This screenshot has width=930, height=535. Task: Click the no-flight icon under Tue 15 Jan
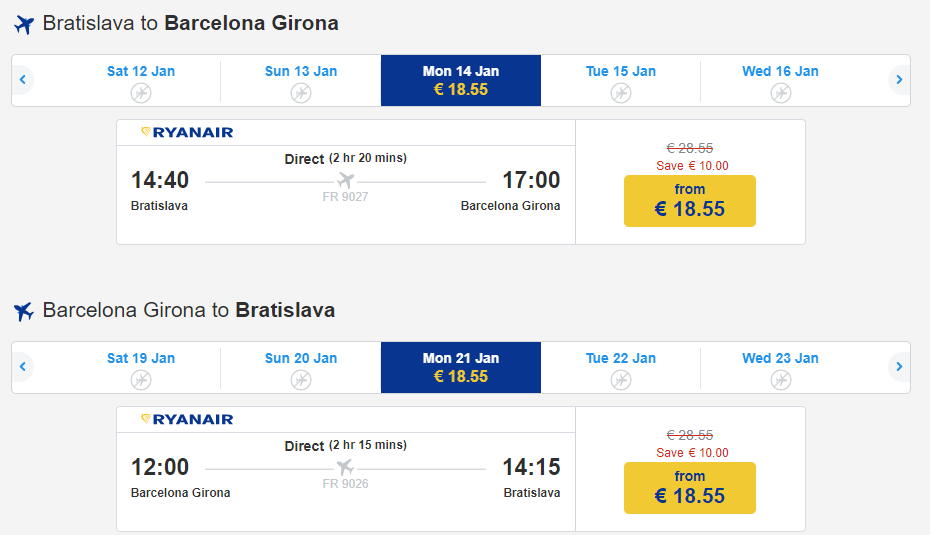pos(621,93)
